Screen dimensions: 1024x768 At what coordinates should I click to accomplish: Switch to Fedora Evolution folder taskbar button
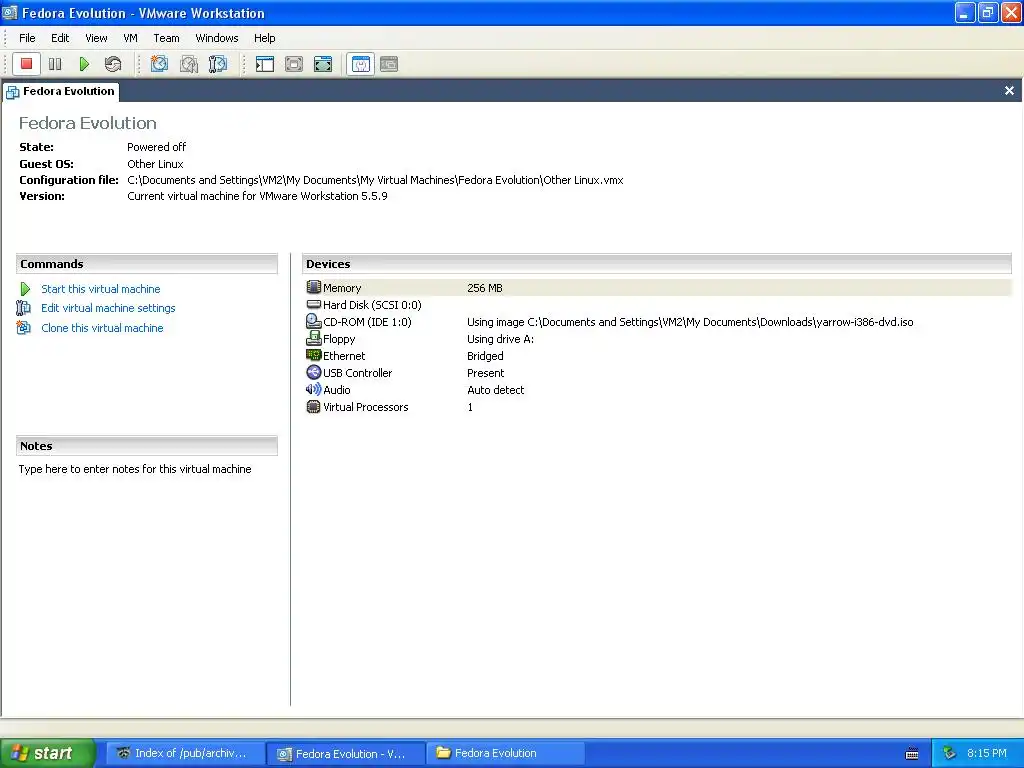click(x=506, y=753)
